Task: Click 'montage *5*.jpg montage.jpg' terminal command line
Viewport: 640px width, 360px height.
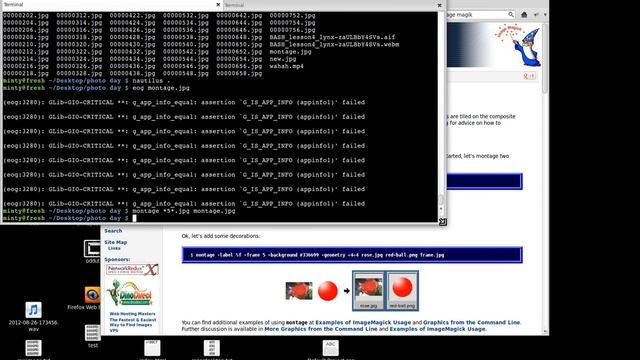Action: [x=184, y=211]
